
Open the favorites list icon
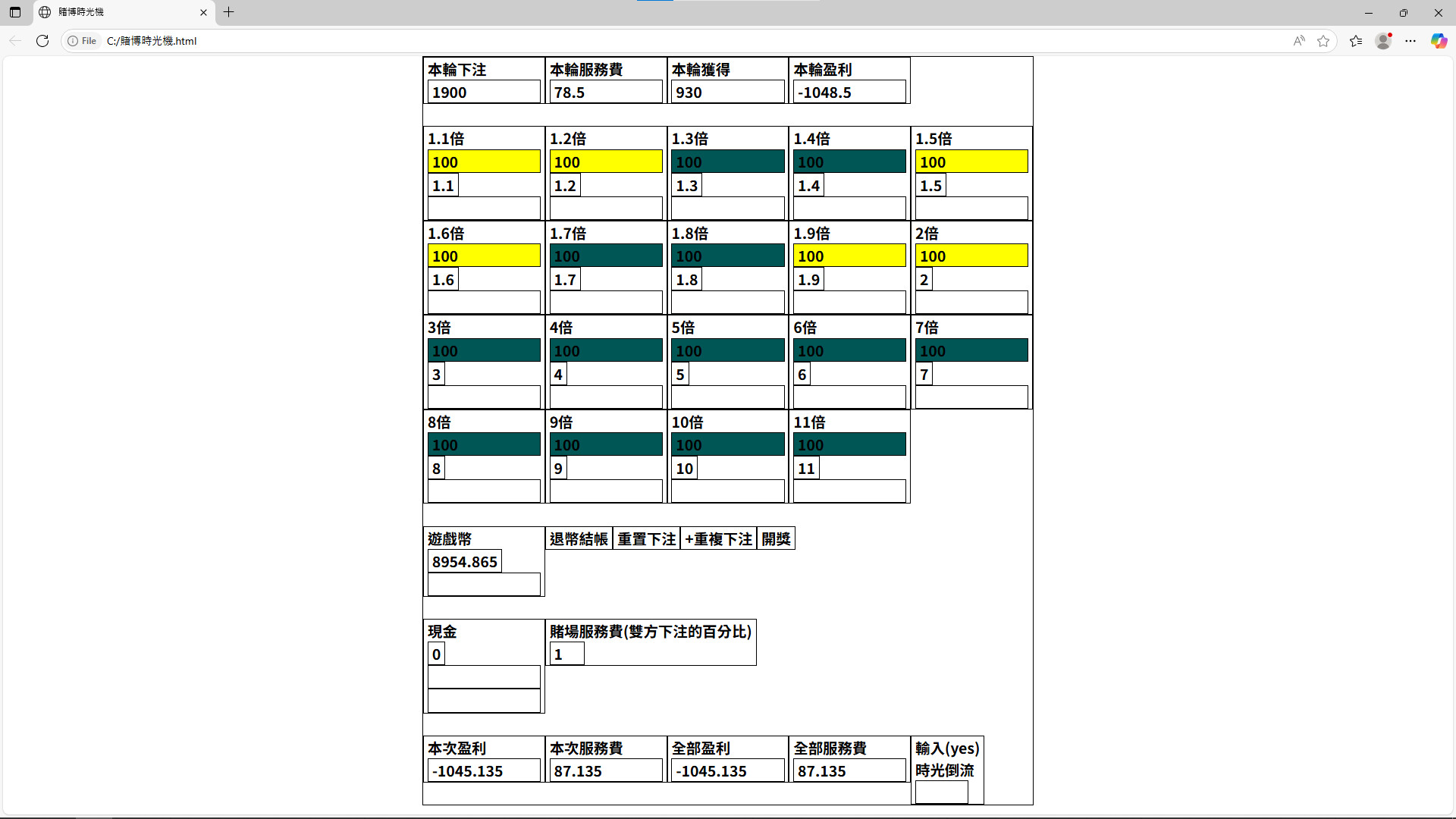point(1356,41)
